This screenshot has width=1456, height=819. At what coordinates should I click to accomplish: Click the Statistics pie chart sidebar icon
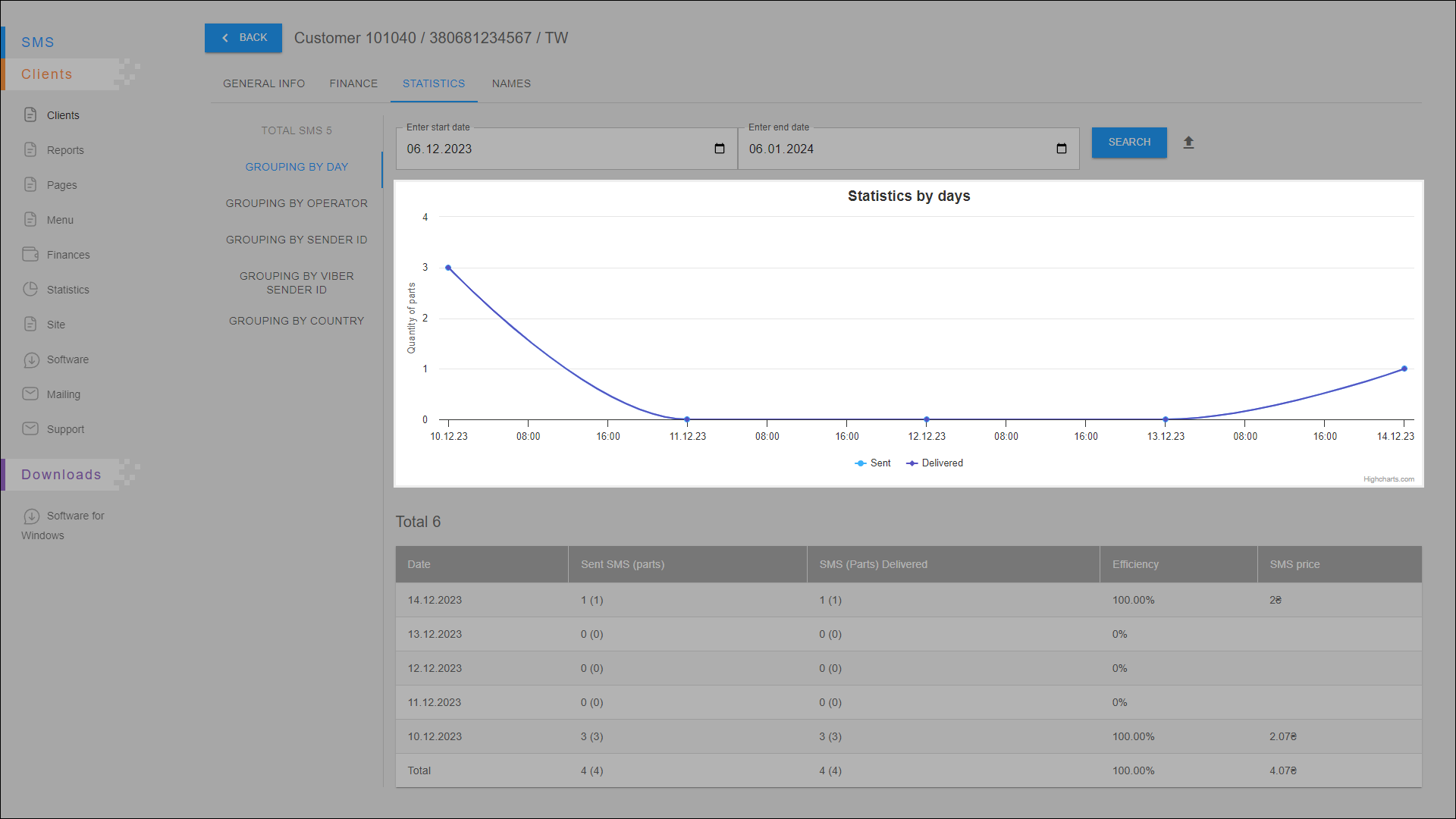(30, 289)
